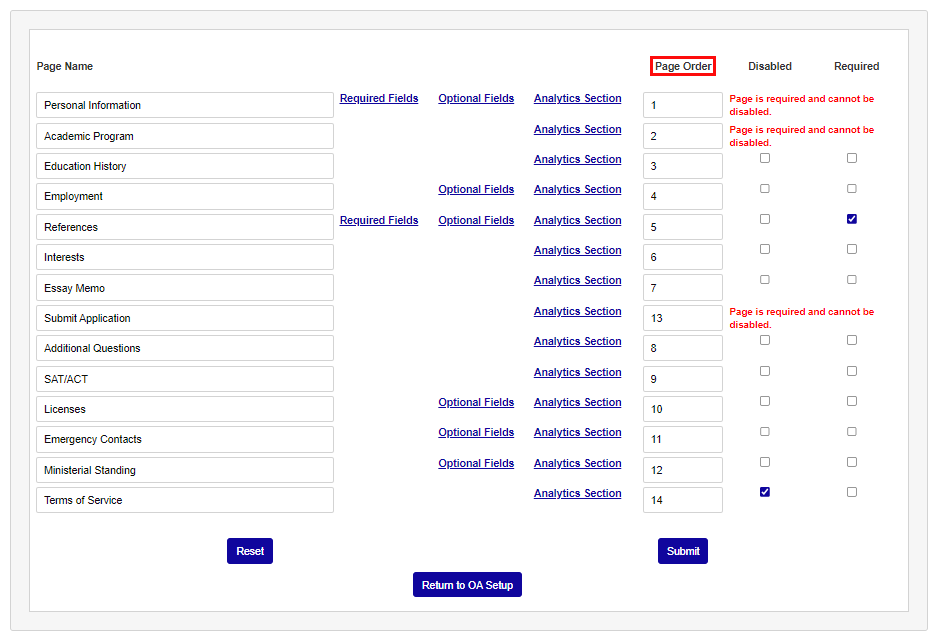Select the Essay Memo page name field
The width and height of the screenshot is (936, 639).
(185, 287)
